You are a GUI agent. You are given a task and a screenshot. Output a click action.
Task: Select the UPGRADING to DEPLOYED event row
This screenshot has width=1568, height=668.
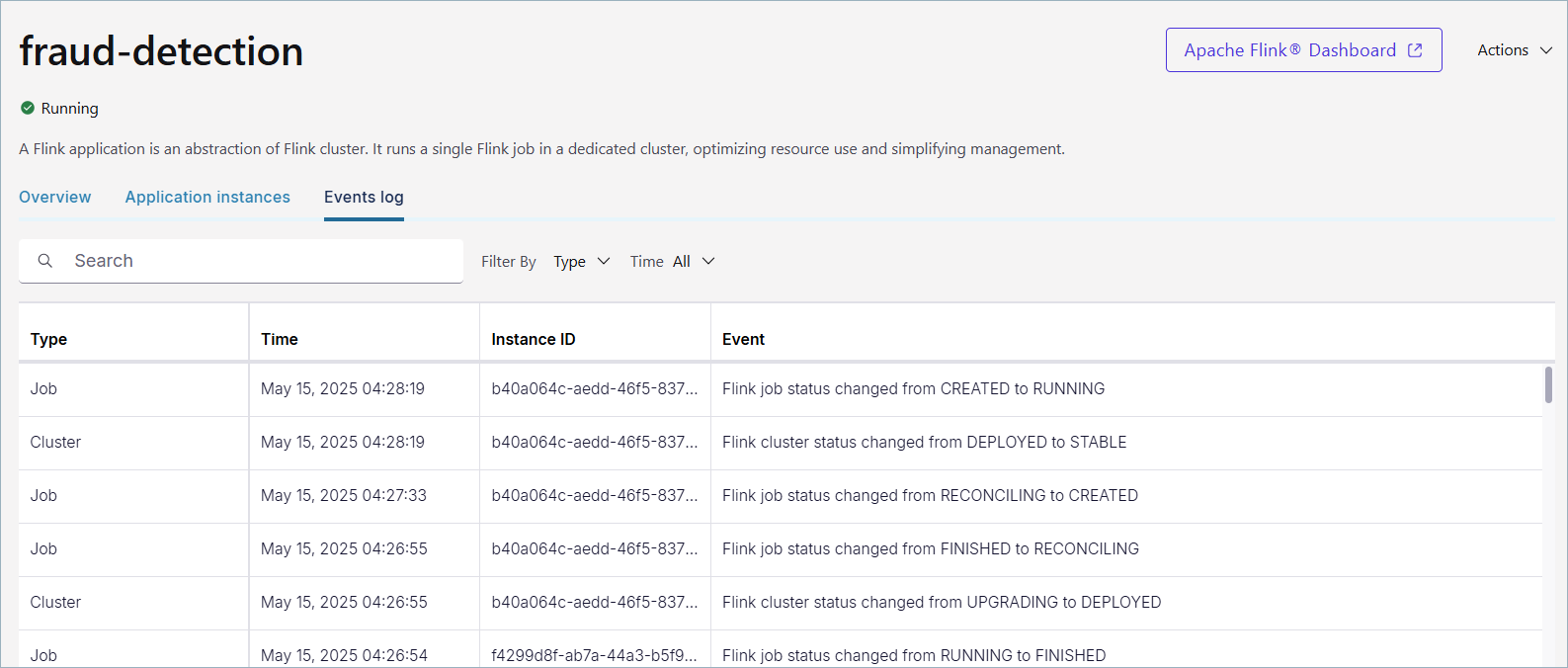click(x=941, y=603)
